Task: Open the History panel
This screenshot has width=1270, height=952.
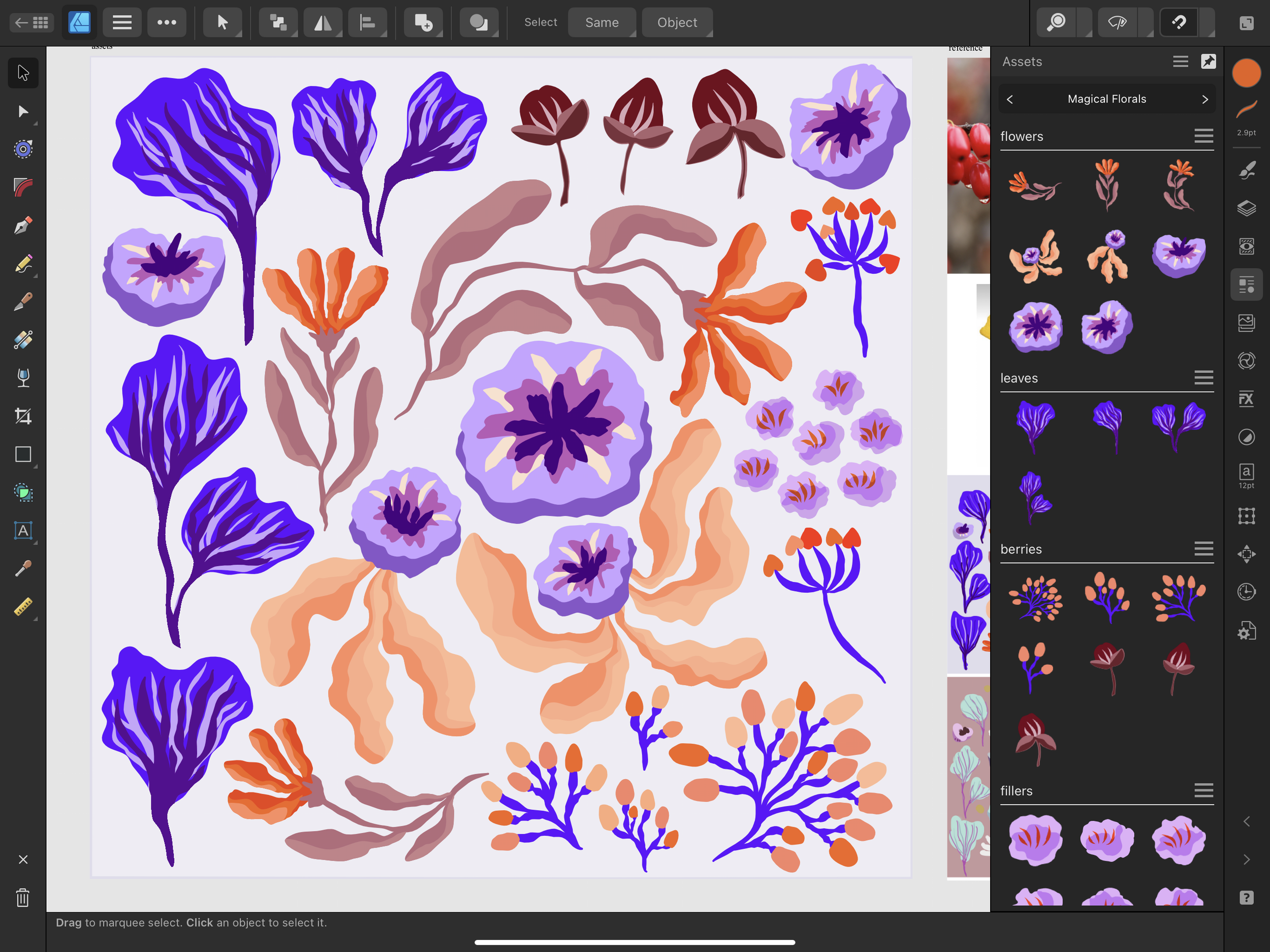Action: click(x=1247, y=592)
